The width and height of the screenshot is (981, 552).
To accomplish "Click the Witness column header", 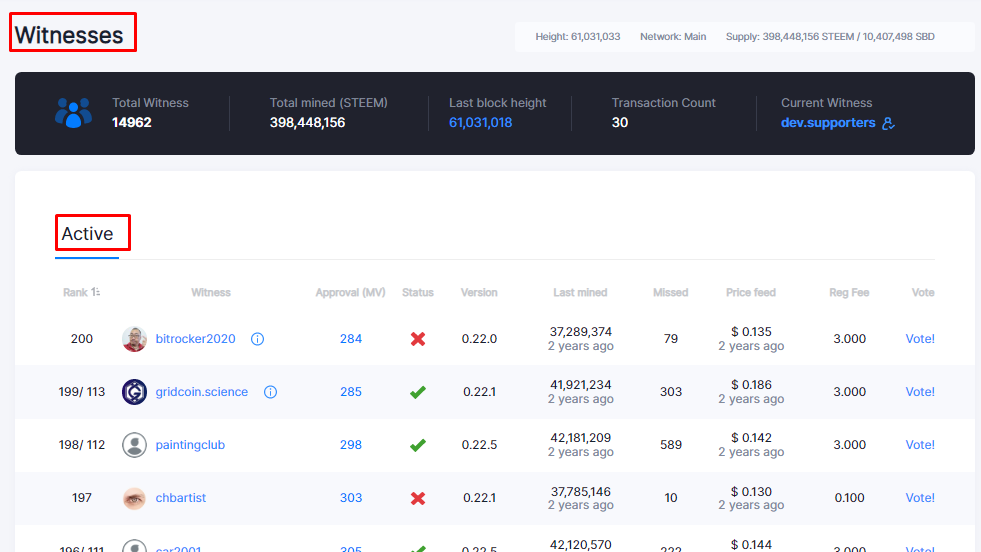I will (211, 292).
